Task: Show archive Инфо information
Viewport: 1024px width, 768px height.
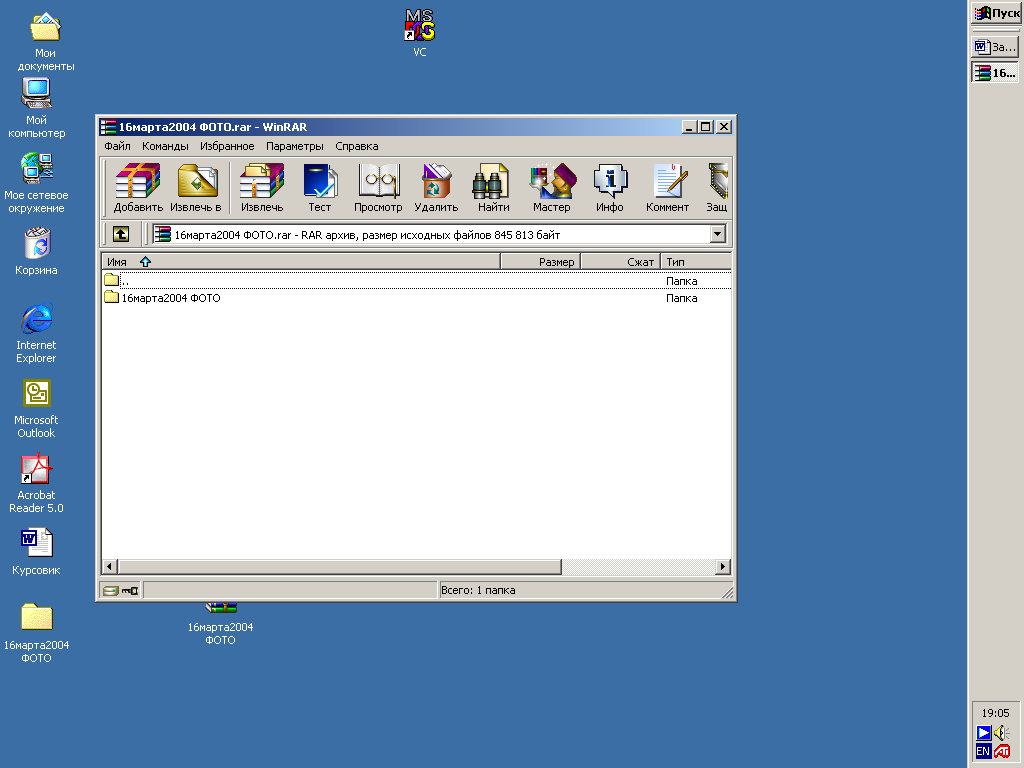Action: [x=609, y=187]
